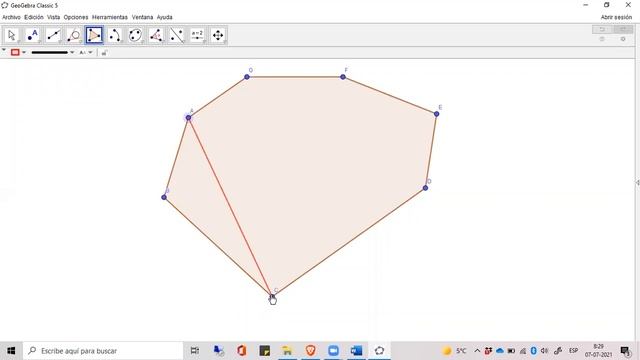640x360 pixels.
Task: Click the volume speaker tray icon
Action: coord(544,351)
